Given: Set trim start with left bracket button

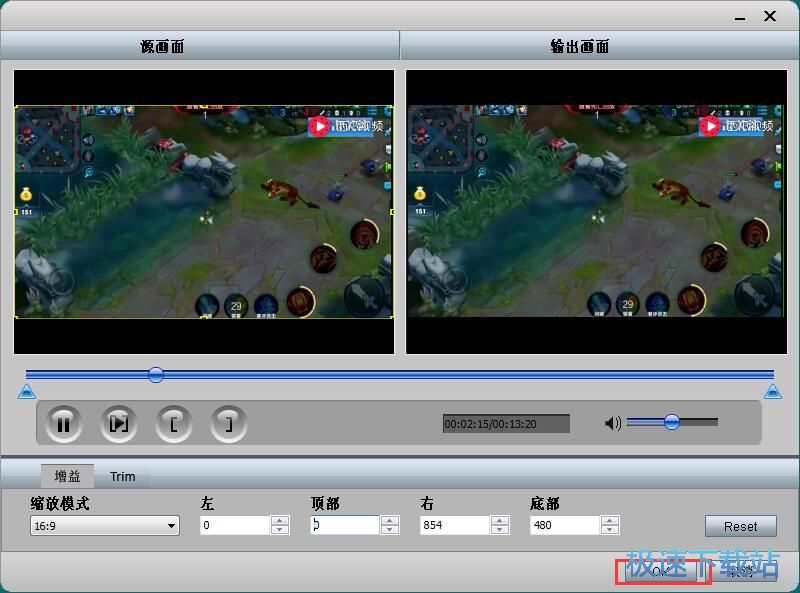Looking at the screenshot, I should (173, 424).
